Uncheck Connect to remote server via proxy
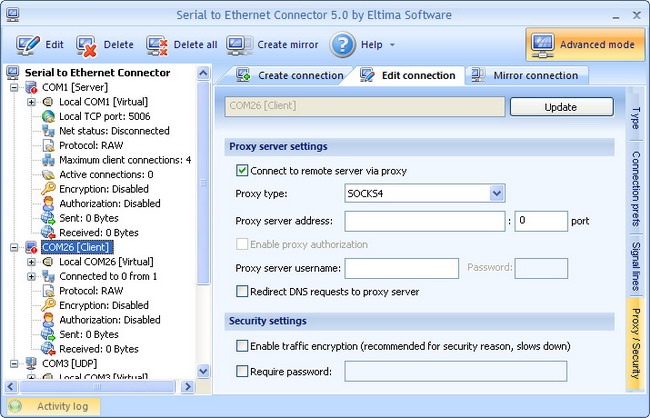The width and height of the screenshot is (650, 418). (242, 171)
